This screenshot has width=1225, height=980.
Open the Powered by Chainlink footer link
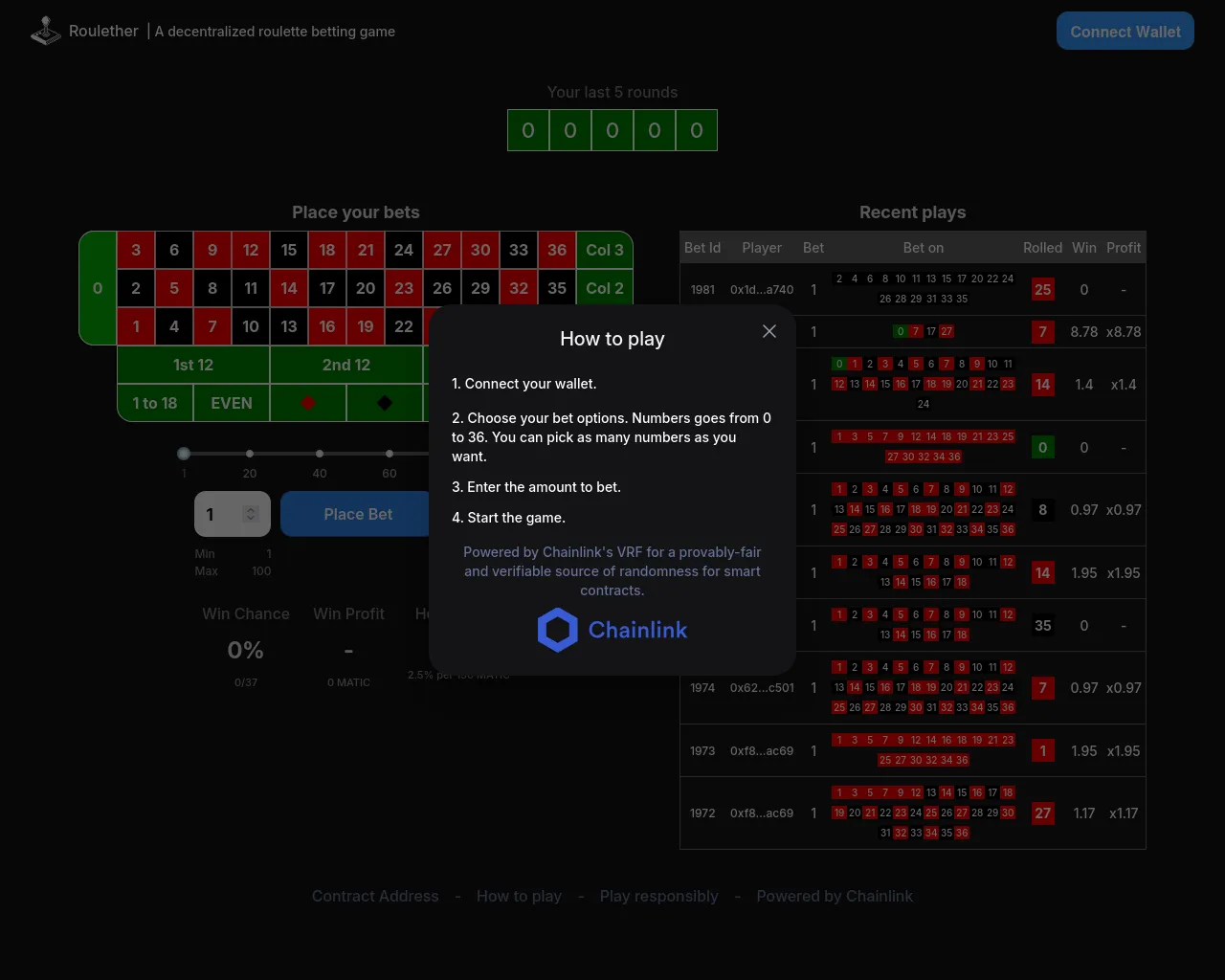pyautogui.click(x=835, y=896)
